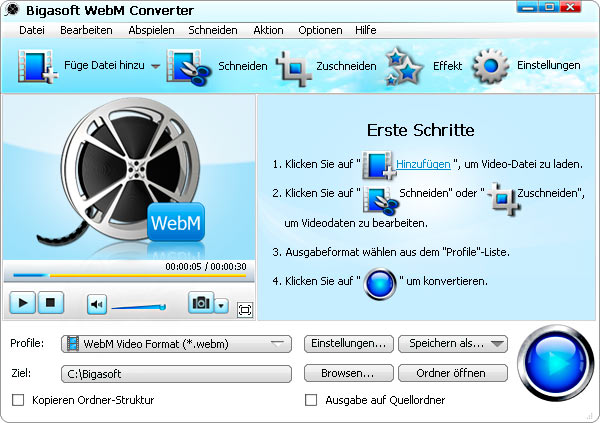
Task: Click the Zuschneiden crop icon in step 2
Action: pyautogui.click(x=503, y=199)
